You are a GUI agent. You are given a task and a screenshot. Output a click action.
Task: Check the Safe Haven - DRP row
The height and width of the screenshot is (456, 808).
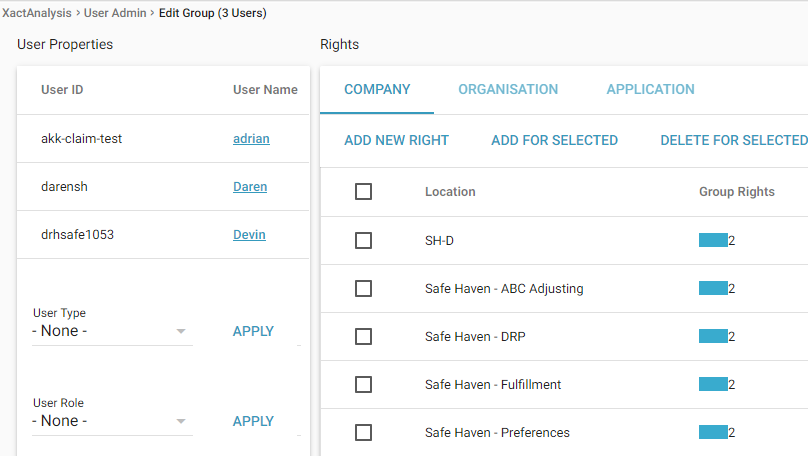point(363,337)
